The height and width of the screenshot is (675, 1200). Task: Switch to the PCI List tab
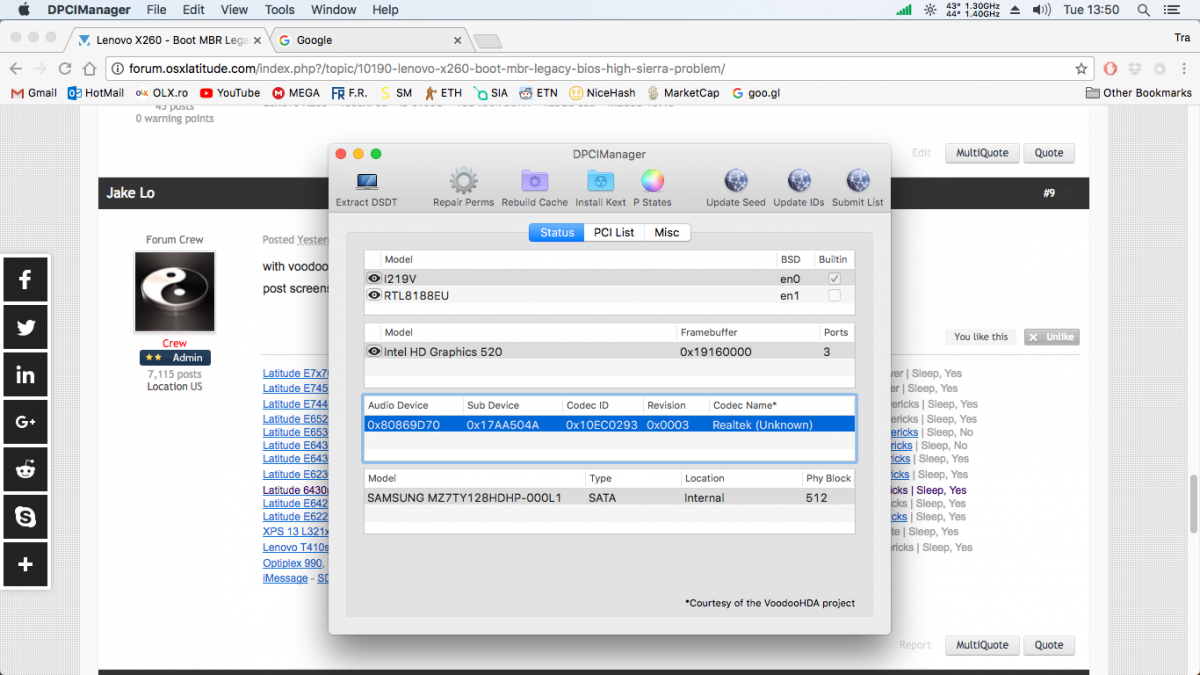[x=614, y=233]
